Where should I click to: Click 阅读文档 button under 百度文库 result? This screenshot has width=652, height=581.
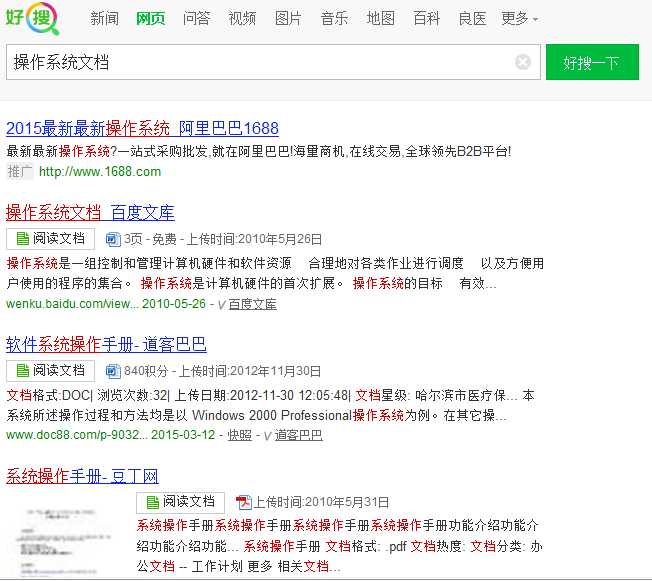(x=50, y=239)
